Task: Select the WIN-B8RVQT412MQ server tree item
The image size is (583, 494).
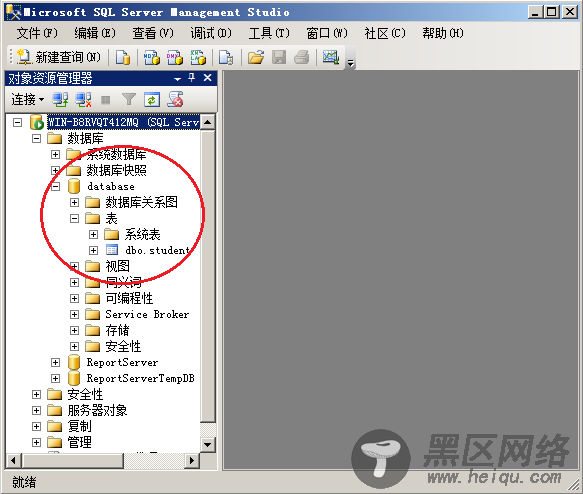Action: coord(123,122)
